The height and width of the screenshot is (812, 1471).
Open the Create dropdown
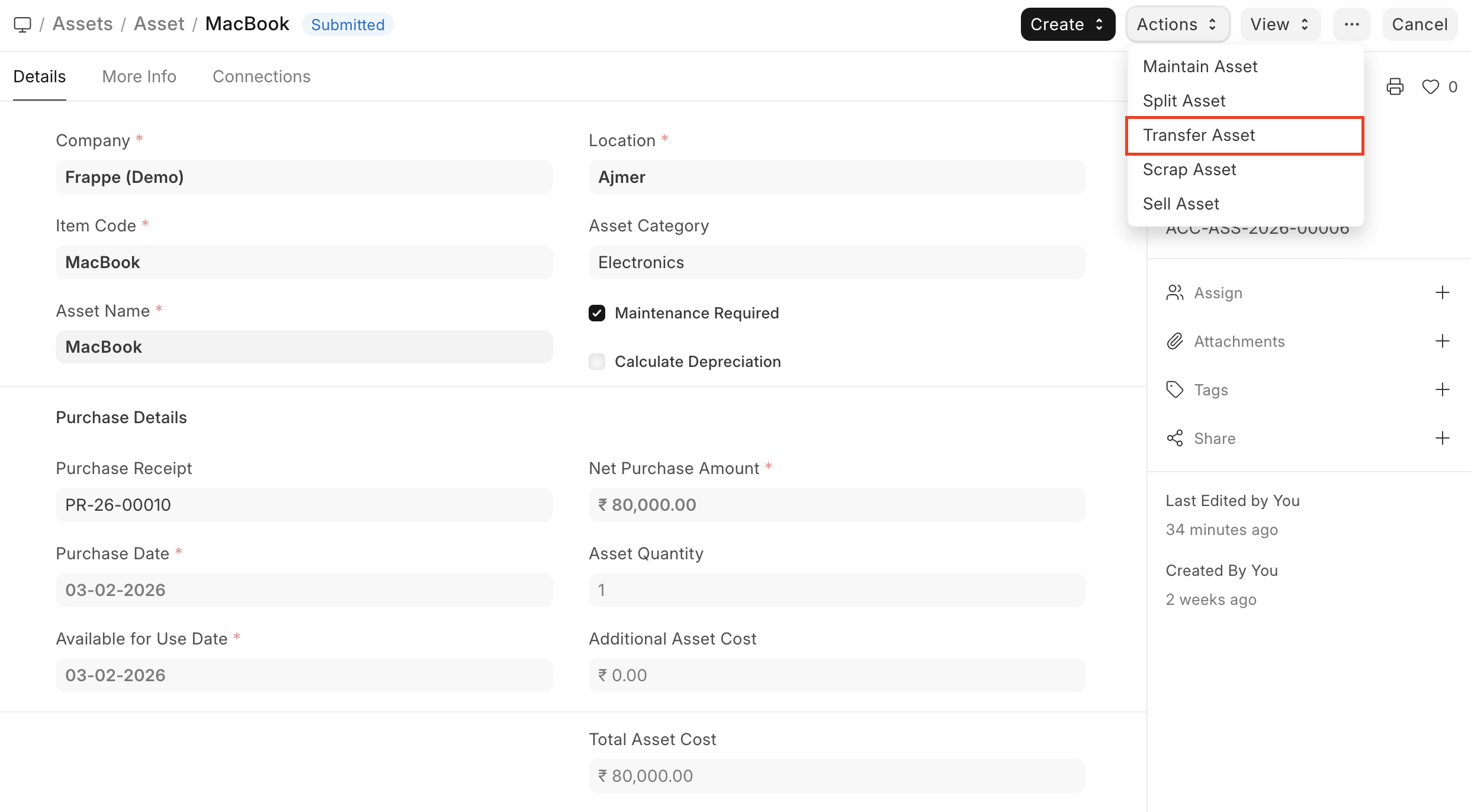[1068, 24]
